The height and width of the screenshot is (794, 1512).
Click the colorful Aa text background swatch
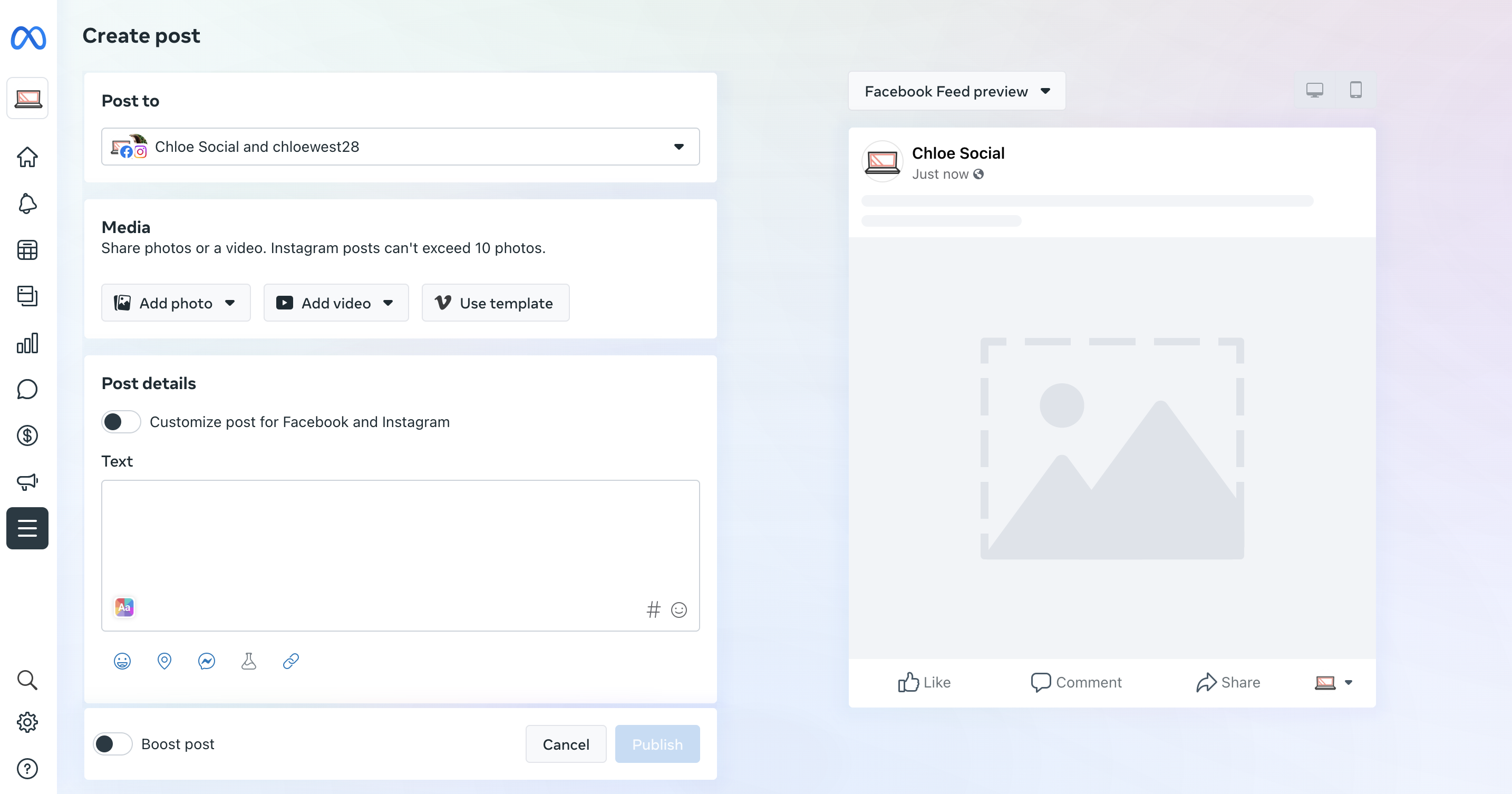pos(124,607)
